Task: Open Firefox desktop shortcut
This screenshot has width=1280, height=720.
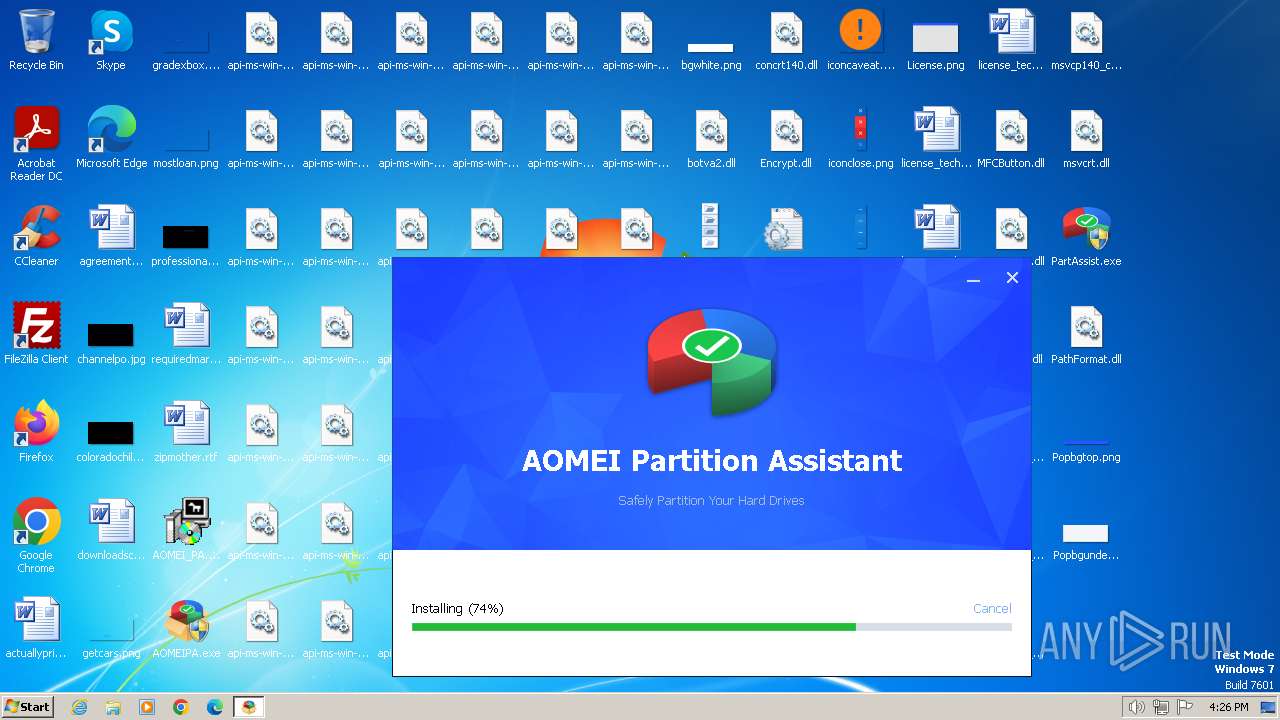Action: pos(36,433)
